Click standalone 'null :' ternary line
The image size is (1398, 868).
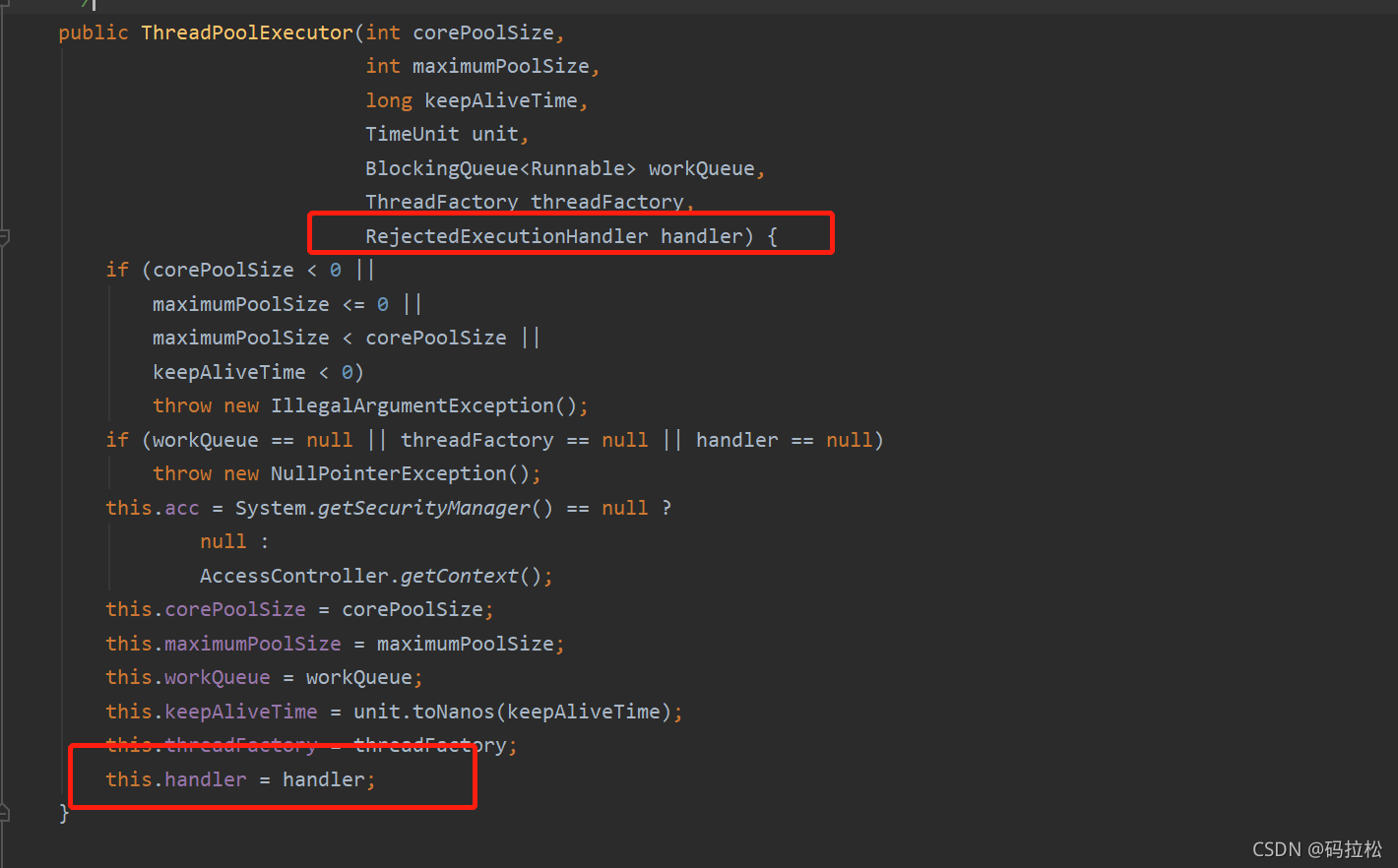235,541
